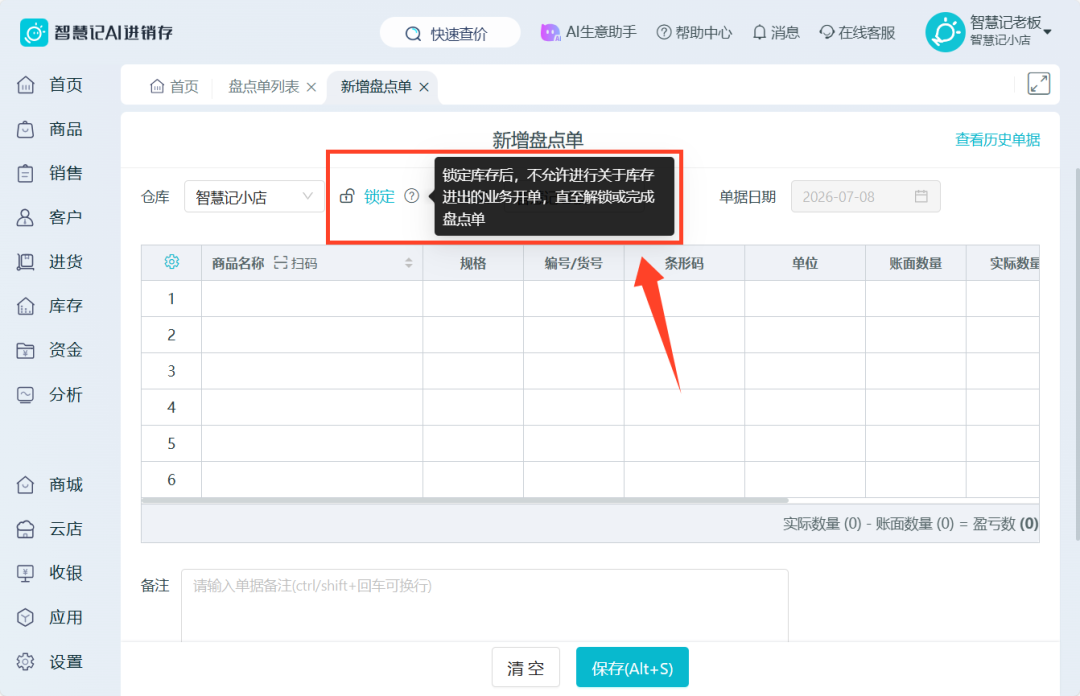Click the help question mark beside 锁定
1080x696 pixels.
coord(411,196)
